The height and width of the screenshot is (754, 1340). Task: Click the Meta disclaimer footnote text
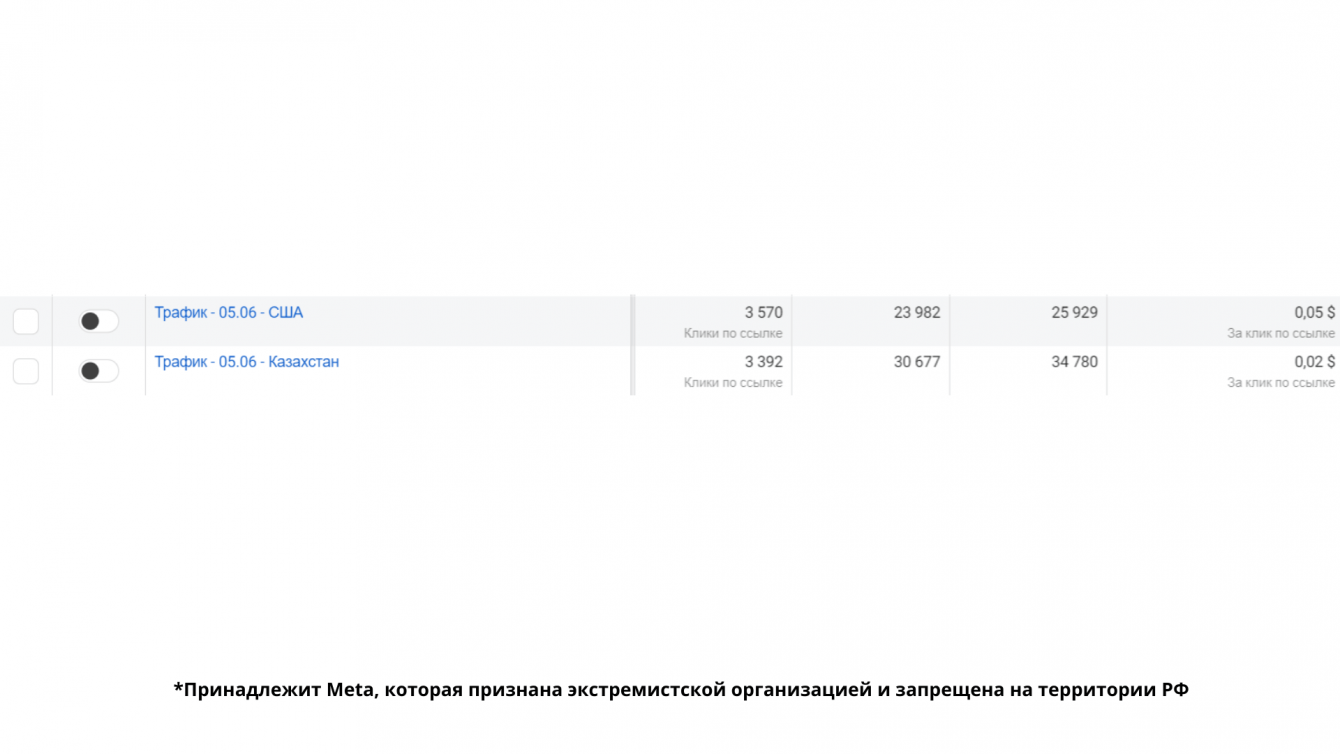click(680, 690)
